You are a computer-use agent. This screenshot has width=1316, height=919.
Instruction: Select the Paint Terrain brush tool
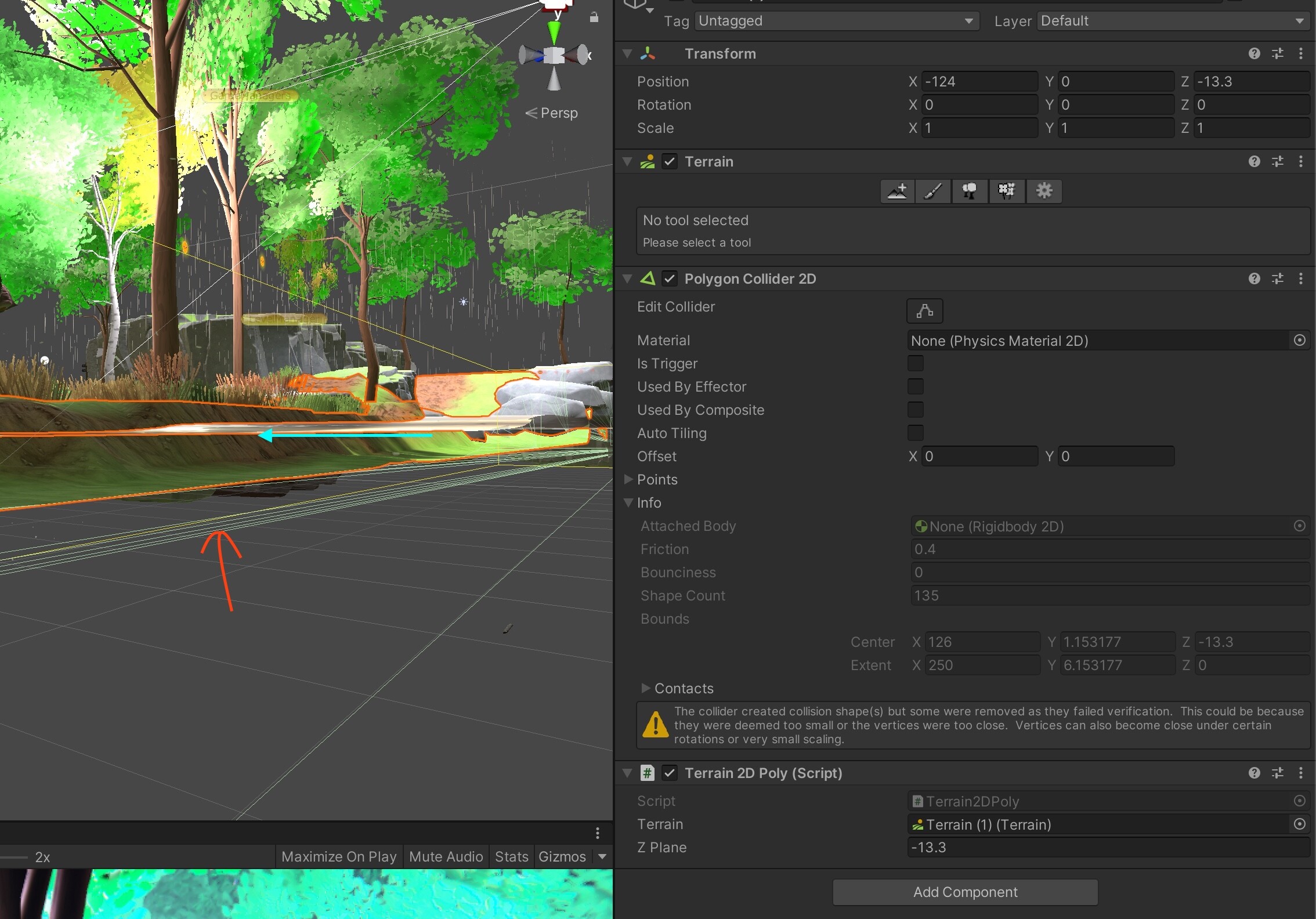click(933, 191)
